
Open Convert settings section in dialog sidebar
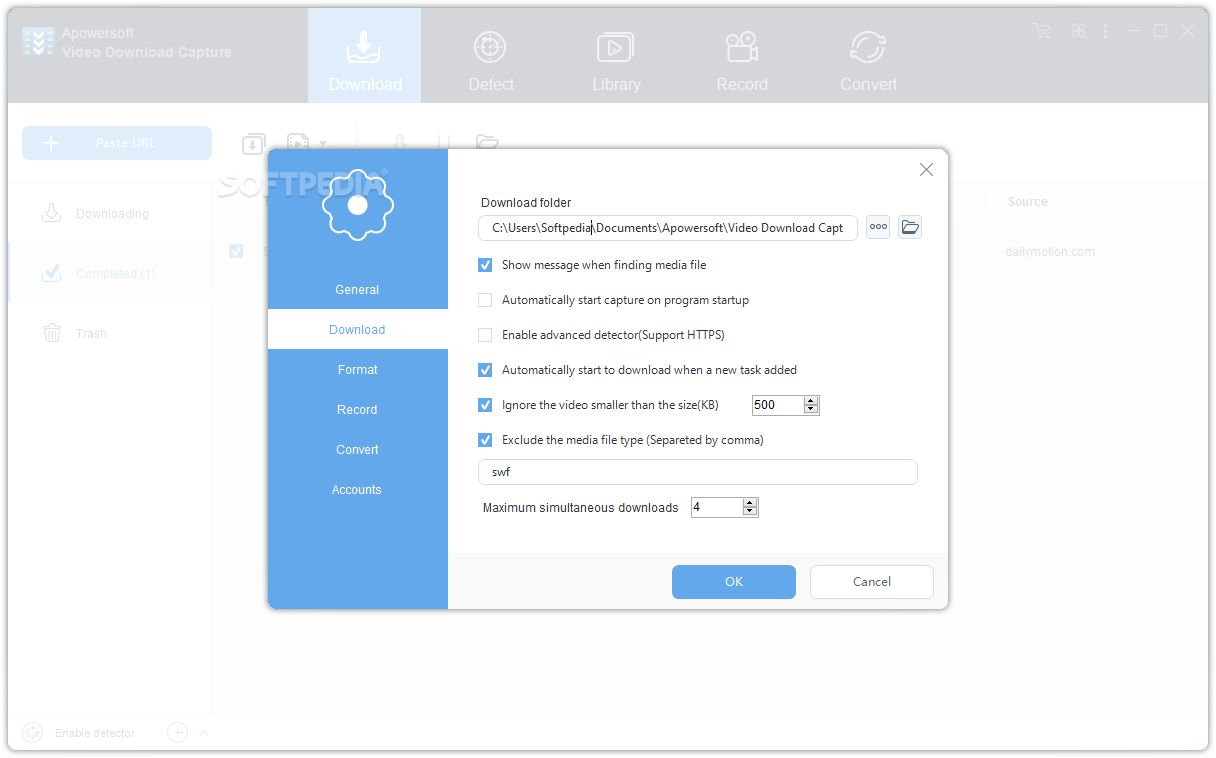pyautogui.click(x=357, y=450)
